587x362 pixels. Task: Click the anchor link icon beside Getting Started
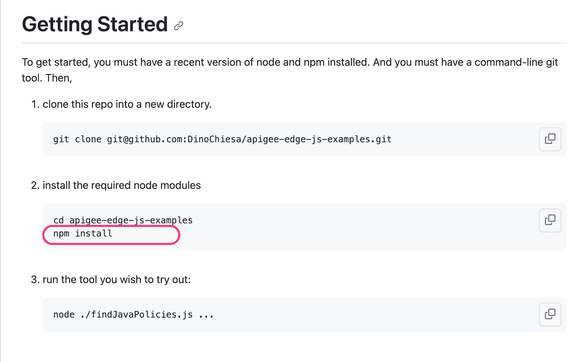tap(179, 25)
